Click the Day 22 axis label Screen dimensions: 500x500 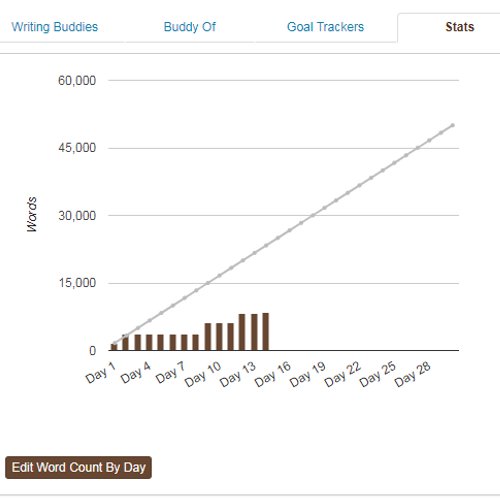(x=343, y=374)
